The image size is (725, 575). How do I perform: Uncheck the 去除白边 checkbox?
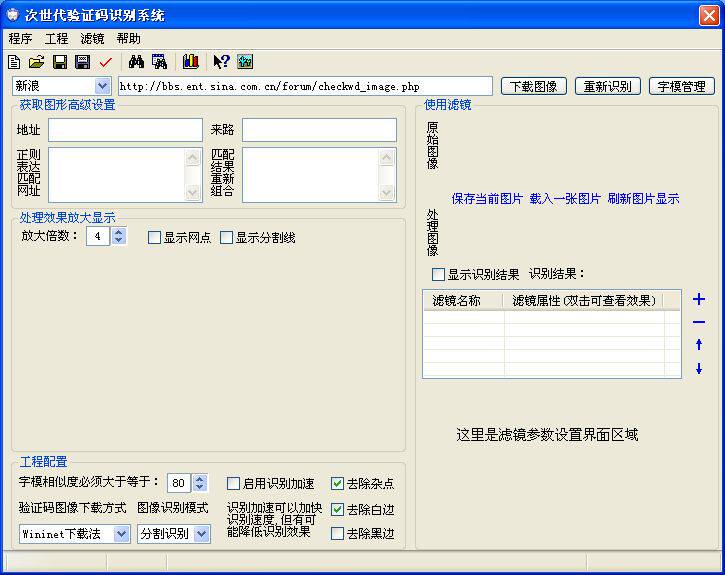click(x=338, y=509)
